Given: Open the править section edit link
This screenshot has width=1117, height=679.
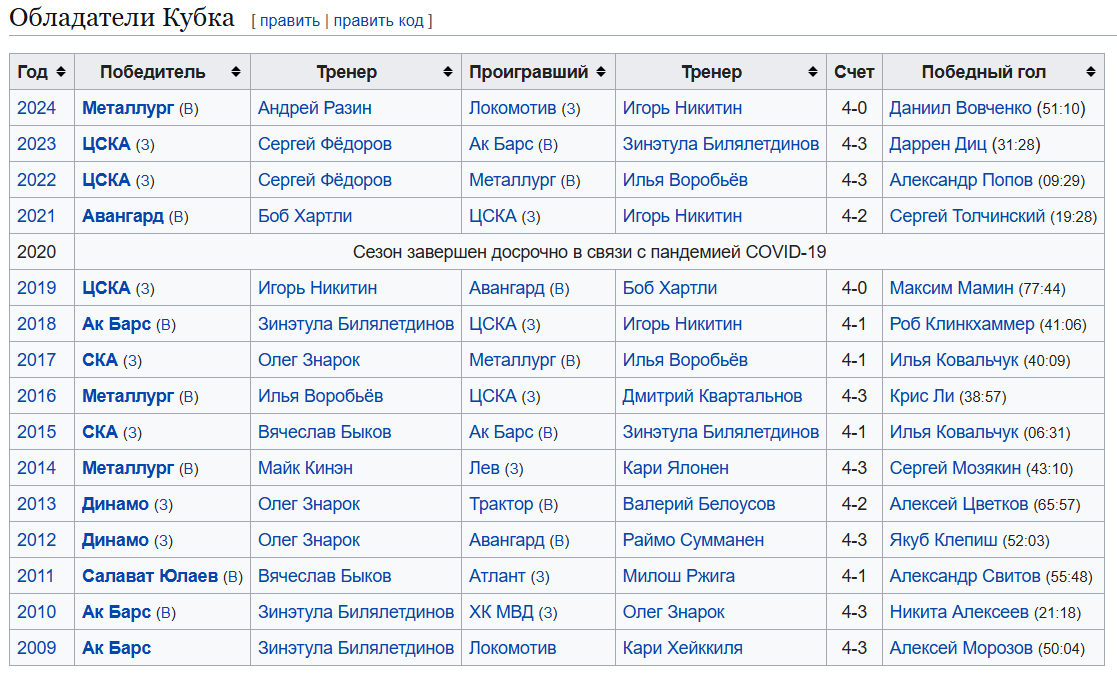Looking at the screenshot, I should (290, 20).
